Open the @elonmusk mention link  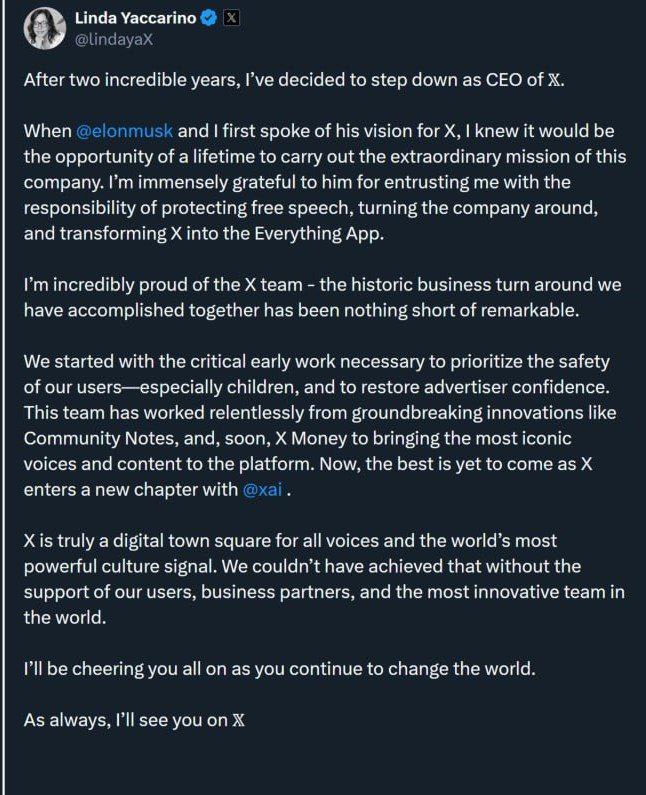tap(124, 132)
